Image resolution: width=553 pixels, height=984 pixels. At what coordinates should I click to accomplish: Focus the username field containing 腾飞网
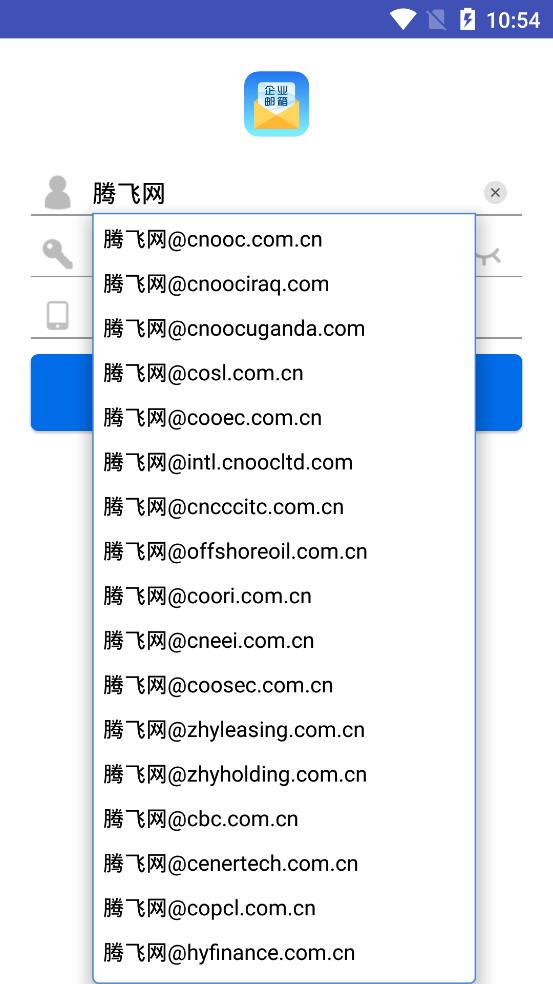pyautogui.click(x=286, y=193)
